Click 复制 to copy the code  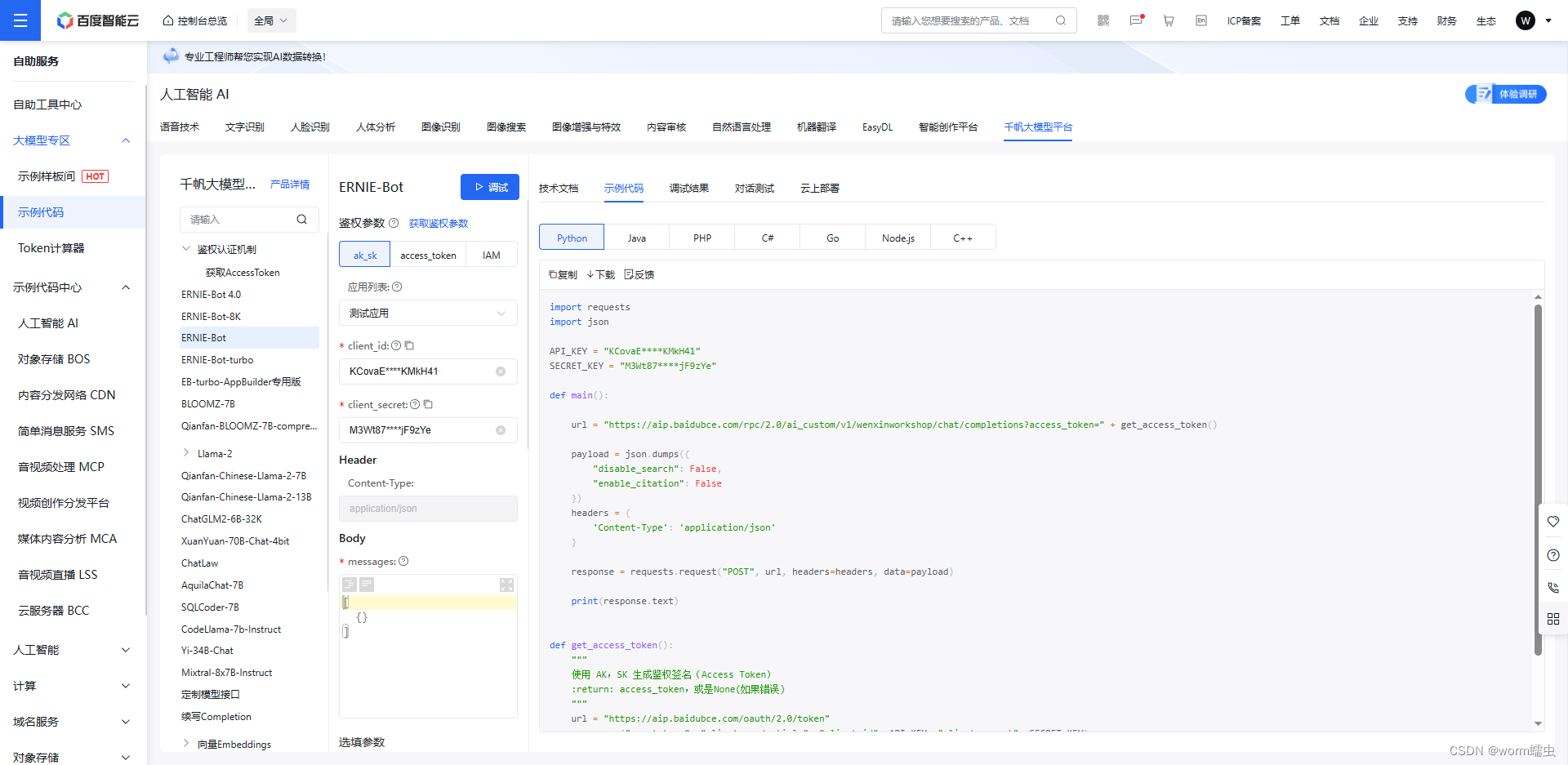(563, 274)
